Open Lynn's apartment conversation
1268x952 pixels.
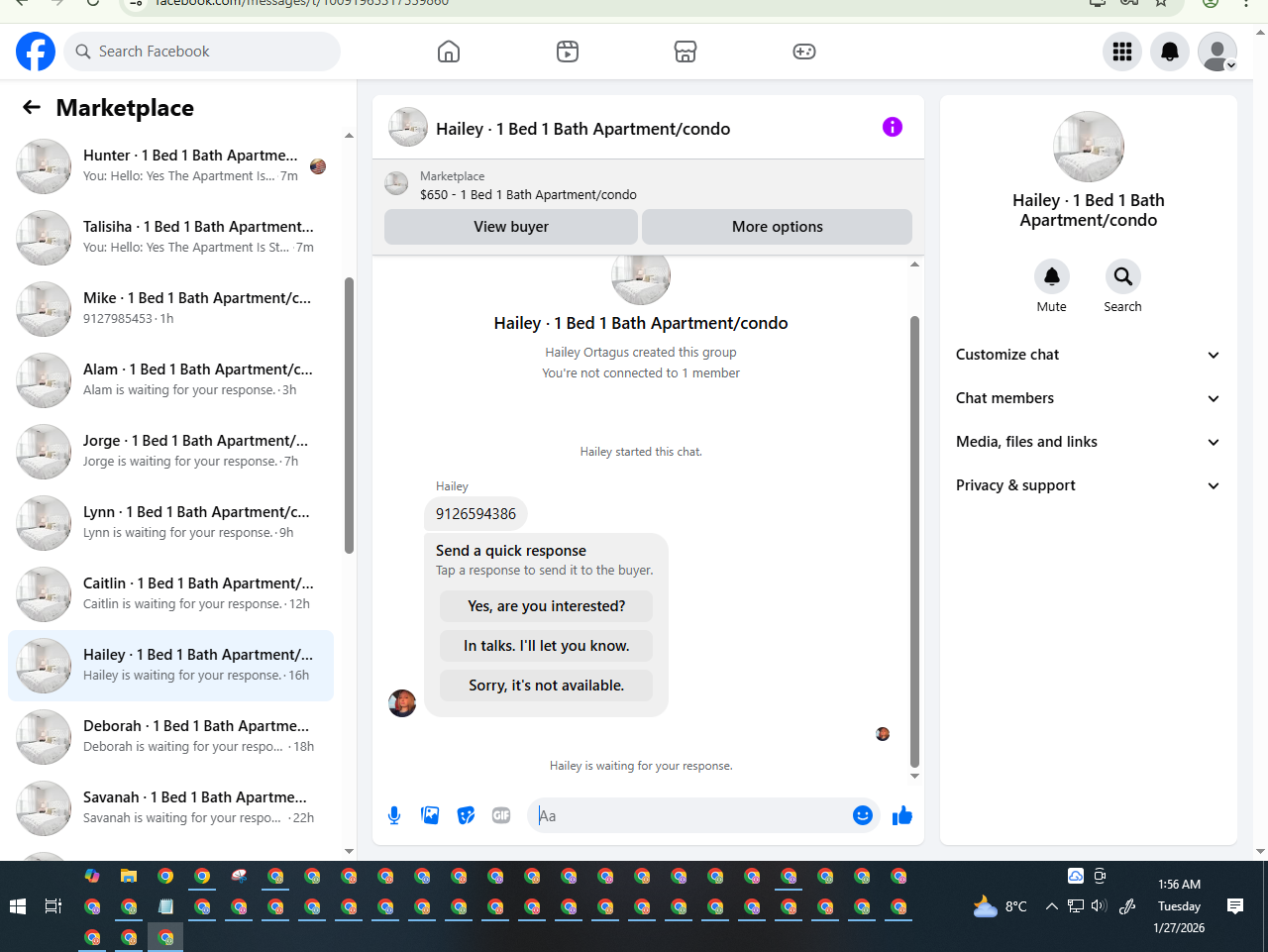point(170,523)
